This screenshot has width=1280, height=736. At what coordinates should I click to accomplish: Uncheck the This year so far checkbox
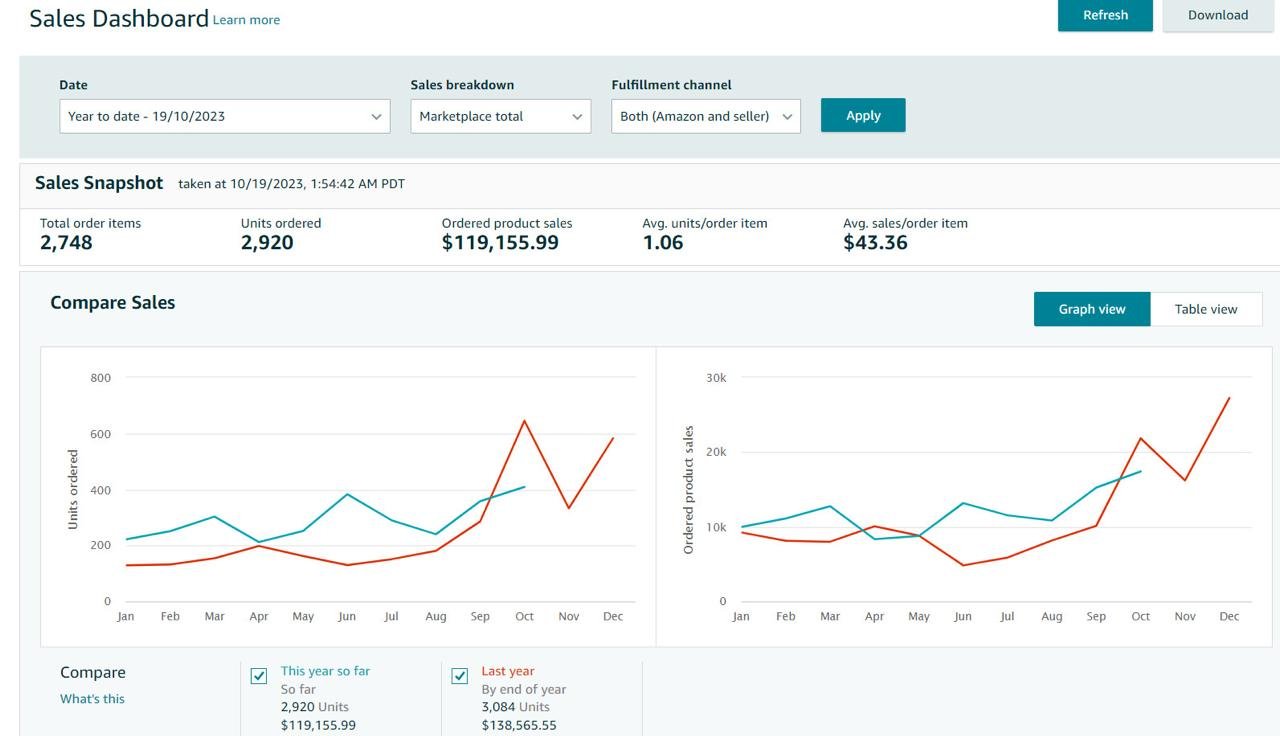tap(259, 676)
